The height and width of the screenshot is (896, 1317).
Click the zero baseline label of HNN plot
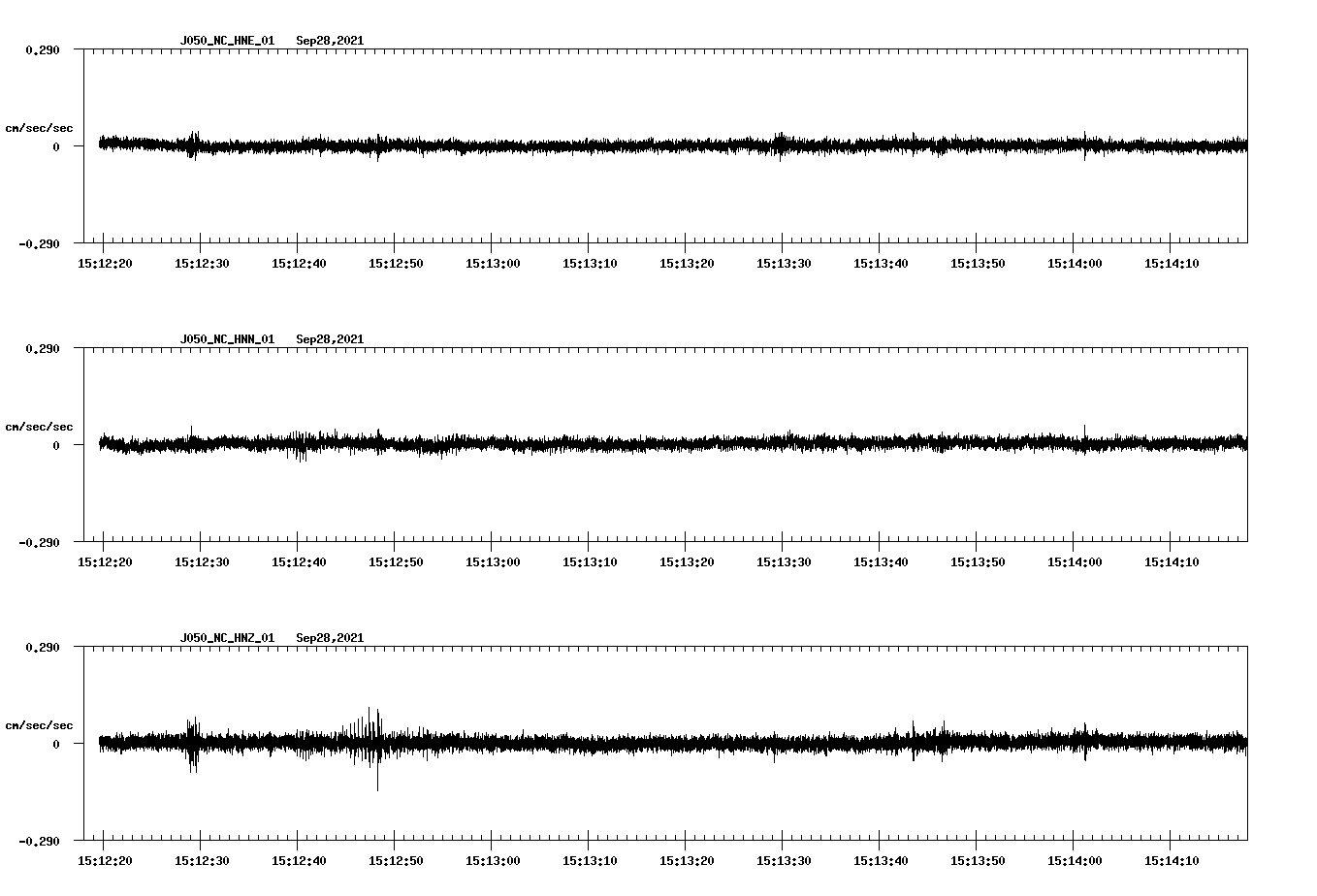point(56,446)
